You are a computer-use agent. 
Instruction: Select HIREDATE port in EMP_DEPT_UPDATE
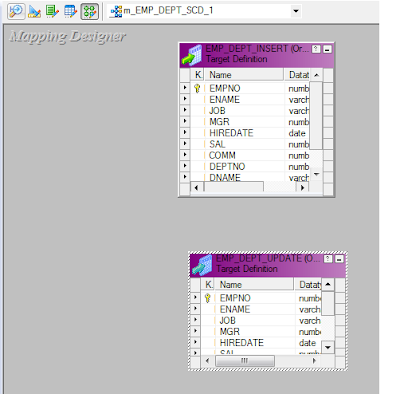click(241, 343)
